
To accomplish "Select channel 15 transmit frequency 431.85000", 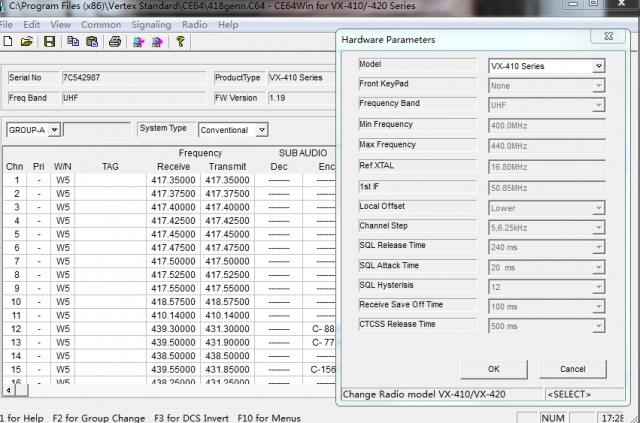I will (227, 369).
